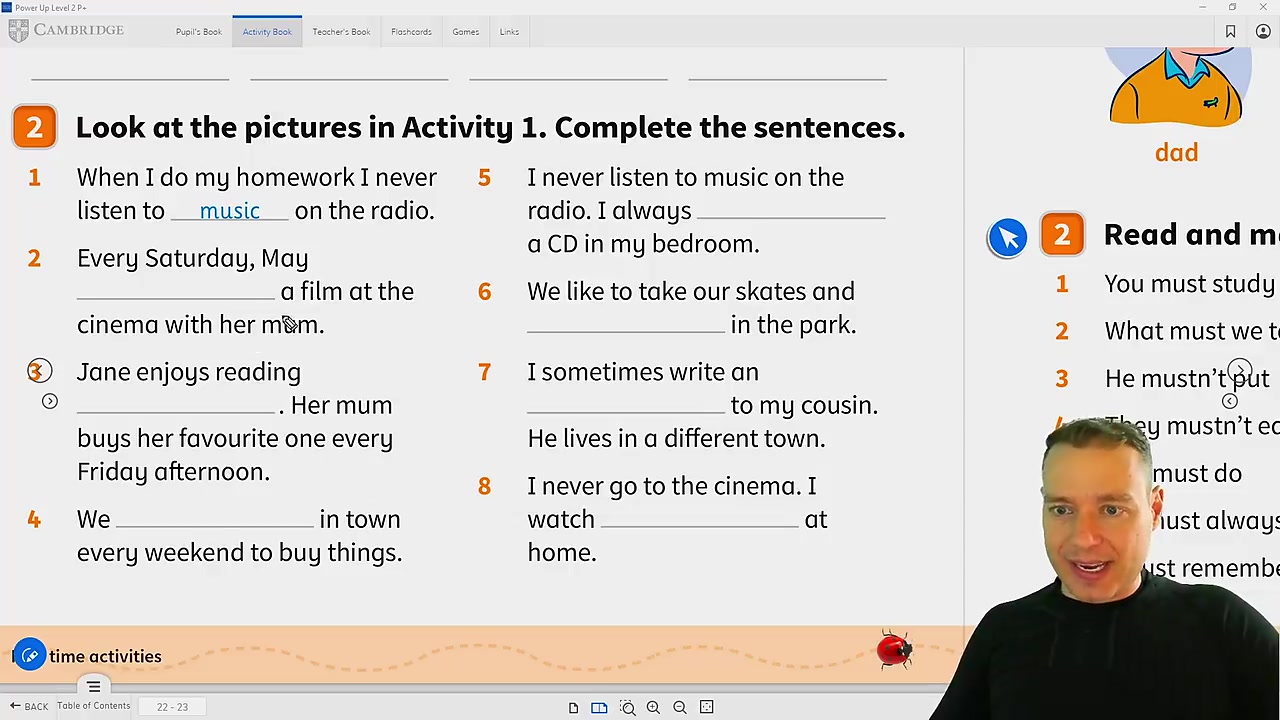Click 'What must we' sentence
The height and width of the screenshot is (720, 1280).
[1191, 331]
